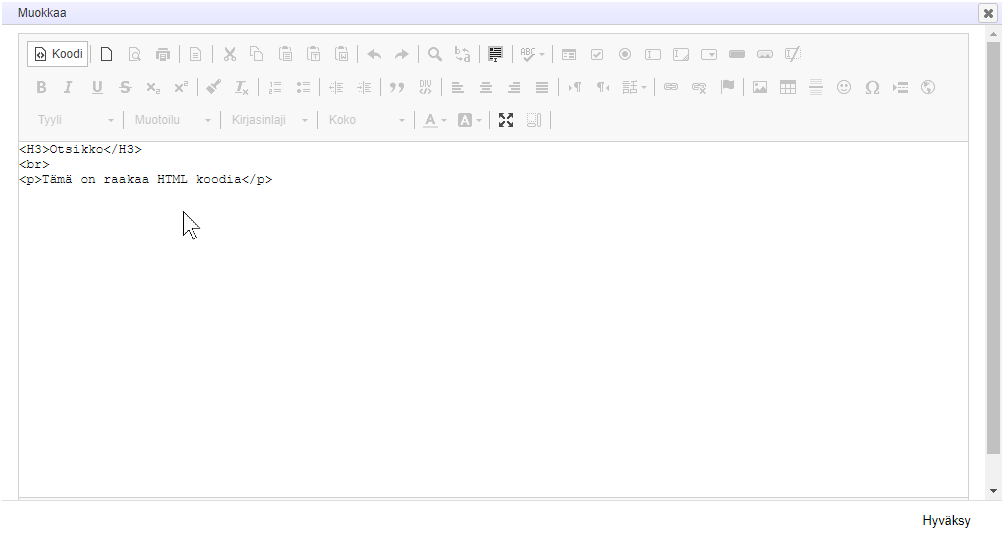
Task: Toggle Italic formatting
Action: 69,87
